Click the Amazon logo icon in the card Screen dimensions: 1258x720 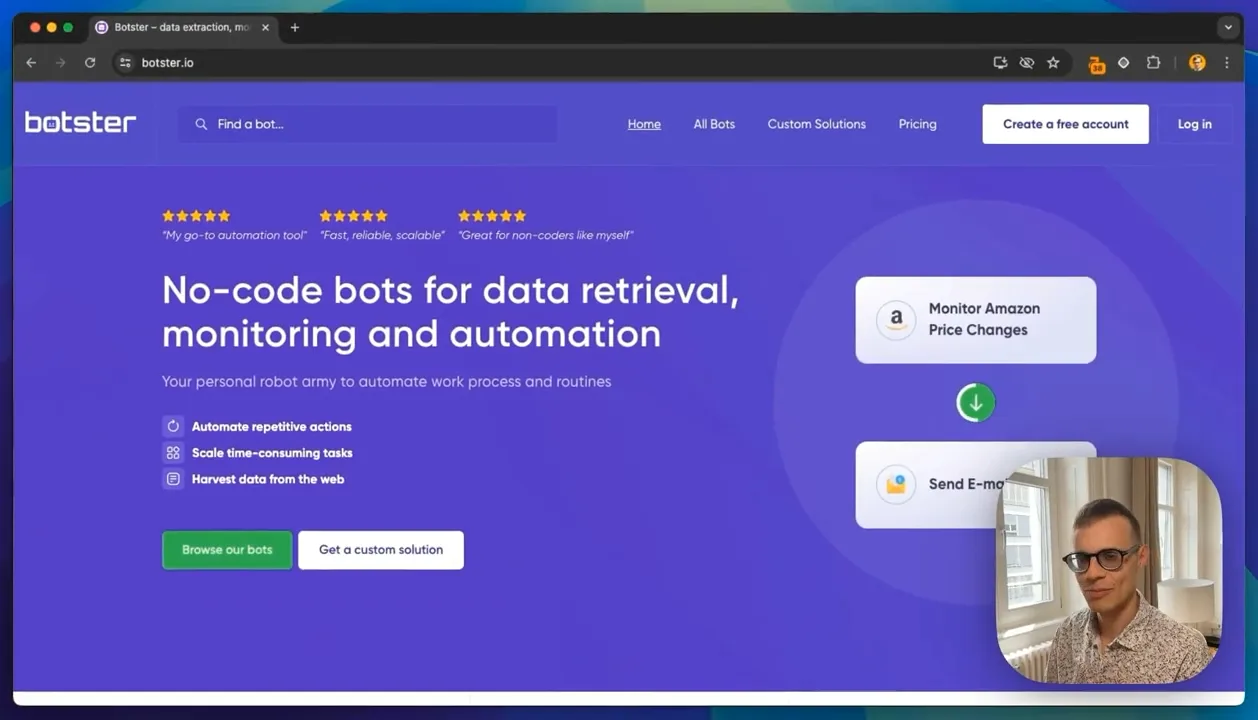pos(896,320)
